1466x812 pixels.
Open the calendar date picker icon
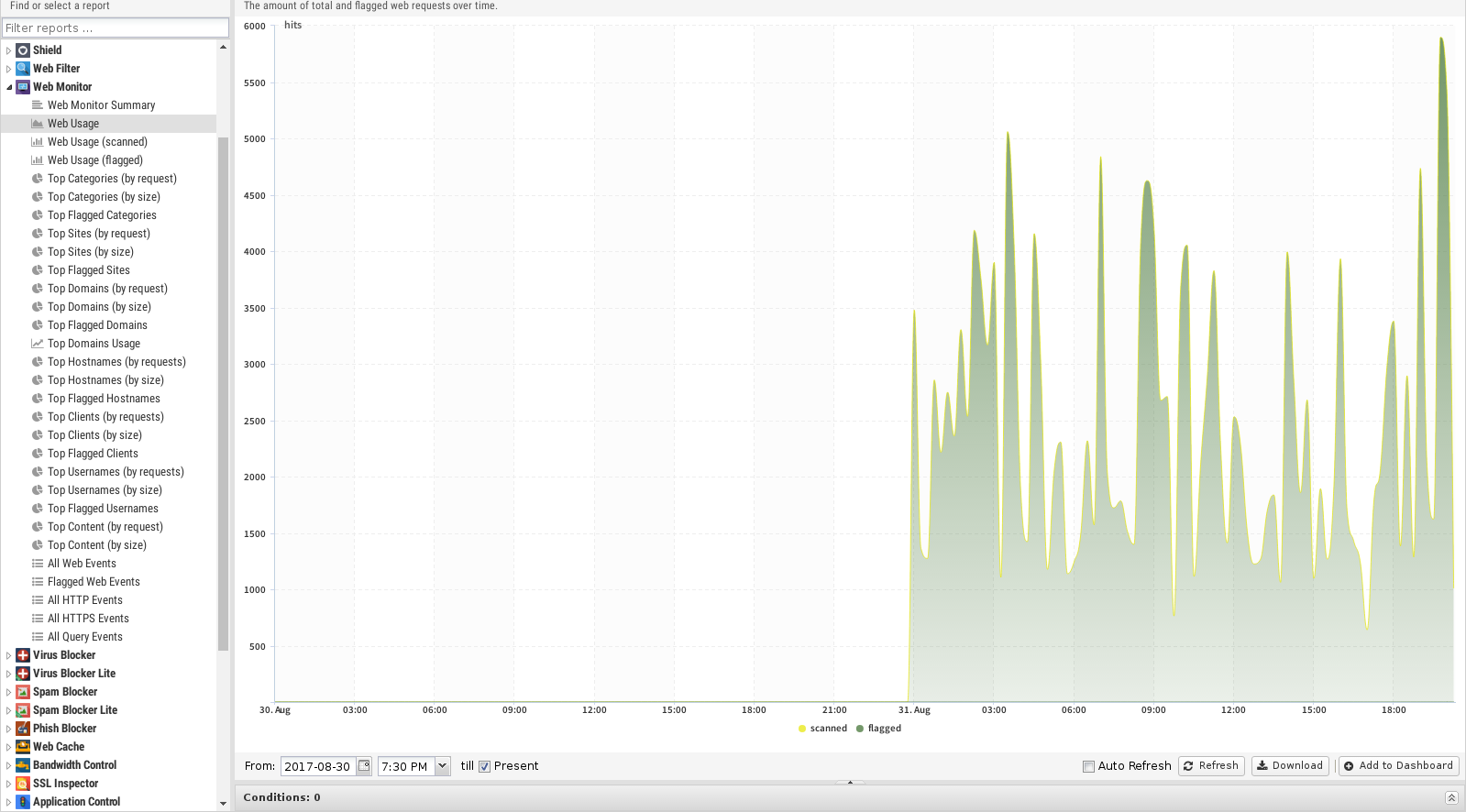(x=364, y=766)
